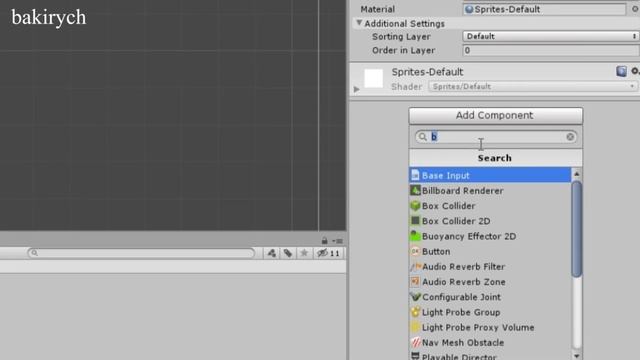Add the Configurable Joint component

click(x=490, y=297)
